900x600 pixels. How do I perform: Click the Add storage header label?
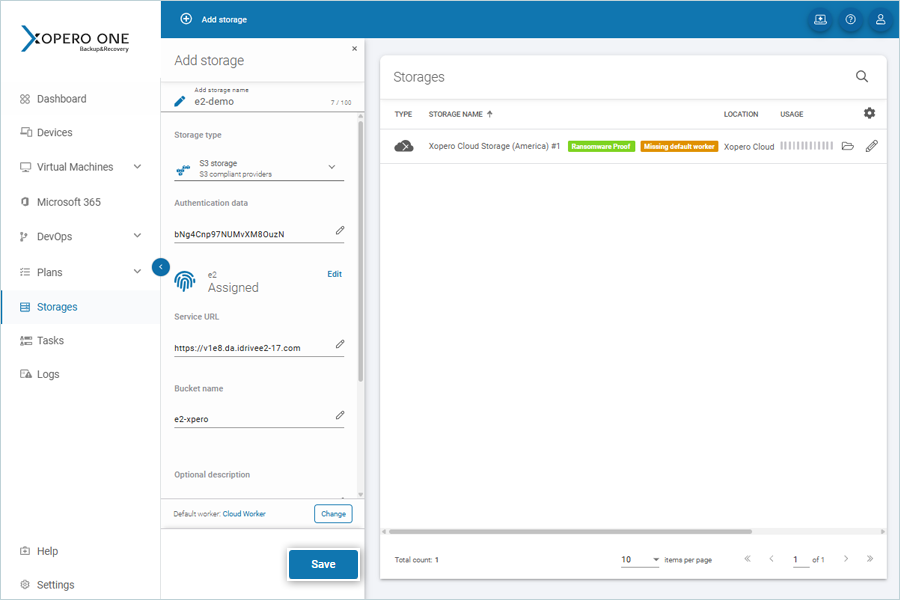click(224, 20)
